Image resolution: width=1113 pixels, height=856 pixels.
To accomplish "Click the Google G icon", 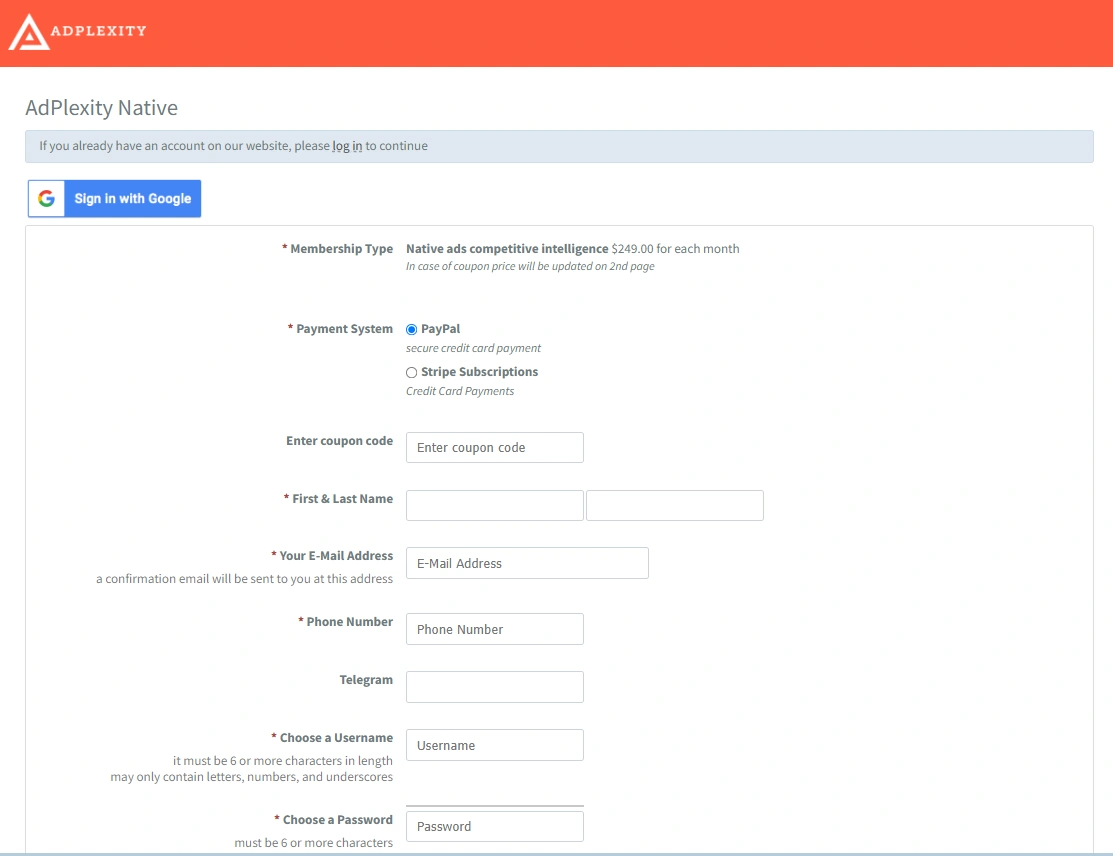I will click(46, 199).
